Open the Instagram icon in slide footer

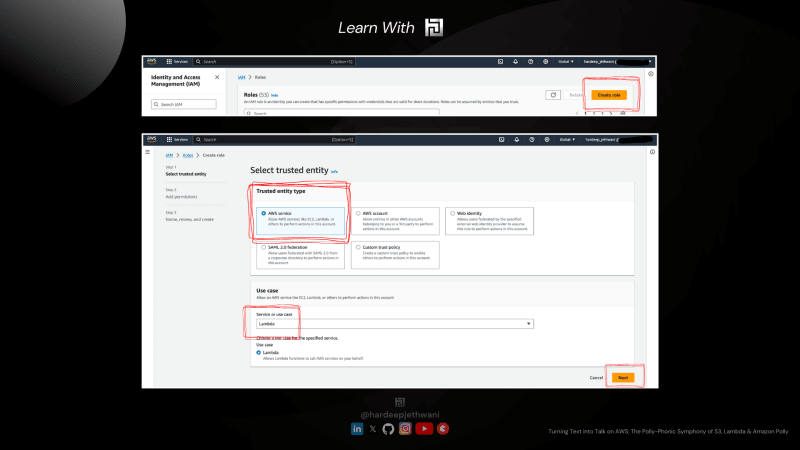click(x=405, y=429)
